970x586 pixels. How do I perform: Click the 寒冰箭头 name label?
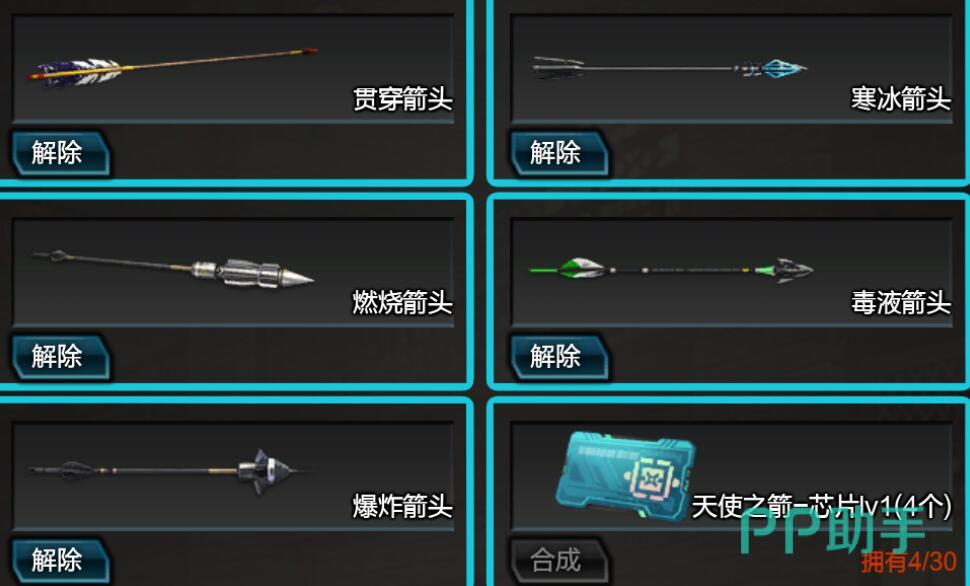click(x=901, y=99)
